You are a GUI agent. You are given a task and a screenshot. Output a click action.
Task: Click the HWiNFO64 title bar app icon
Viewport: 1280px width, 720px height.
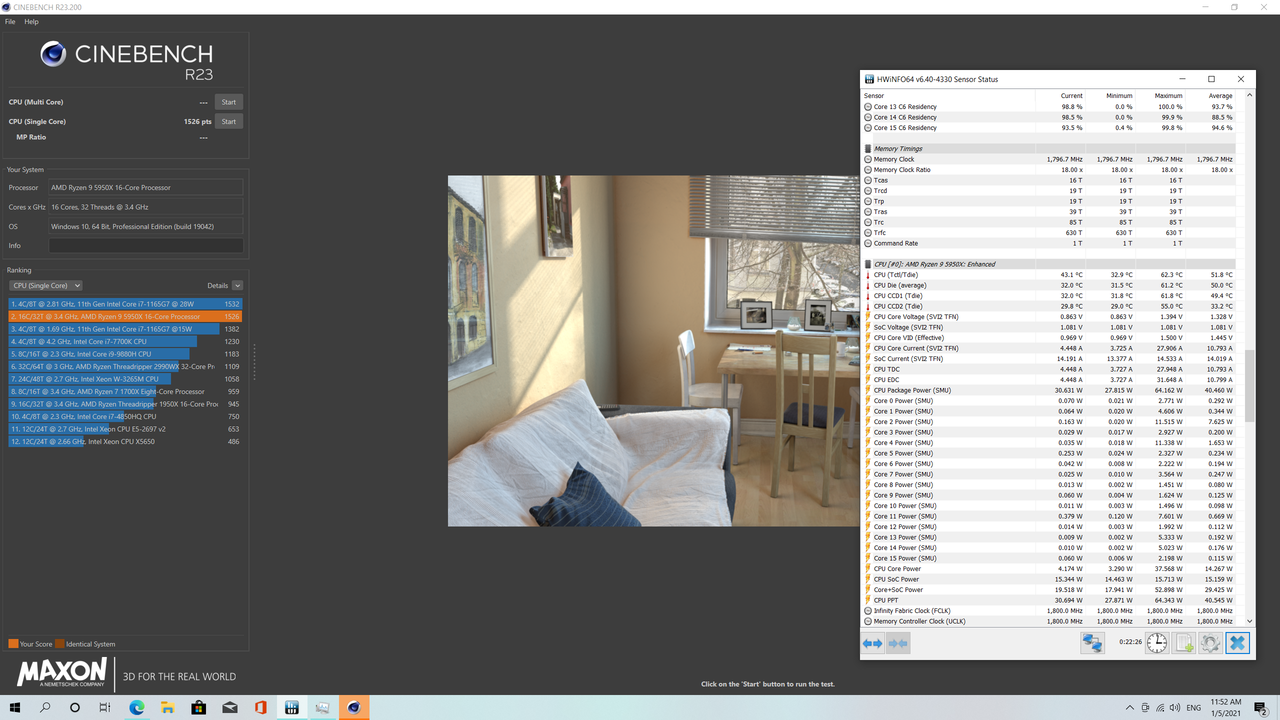coord(868,79)
